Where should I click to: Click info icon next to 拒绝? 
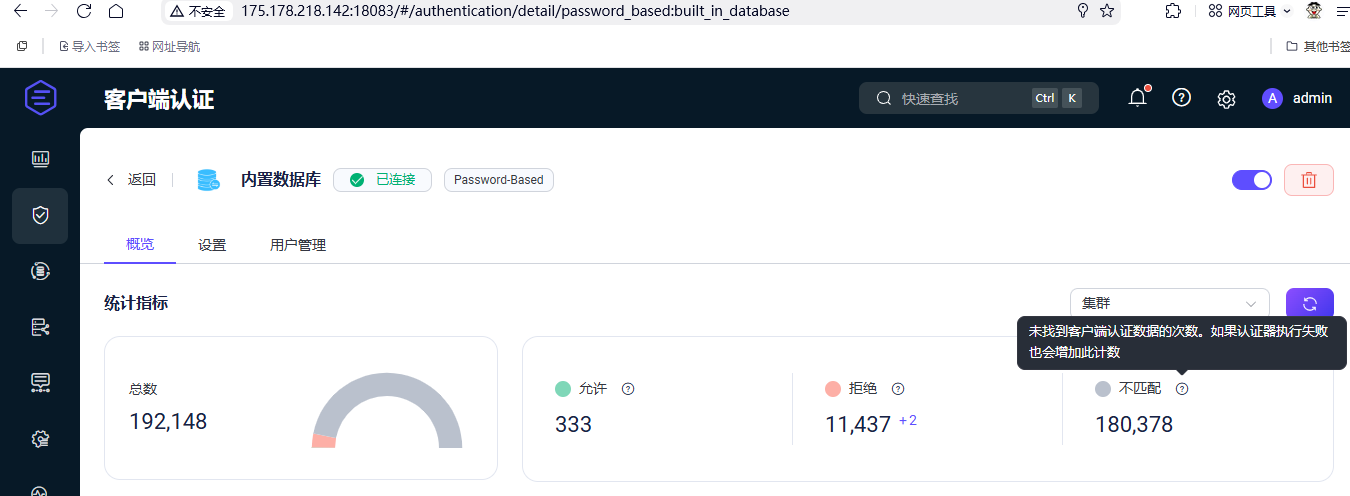(x=898, y=389)
